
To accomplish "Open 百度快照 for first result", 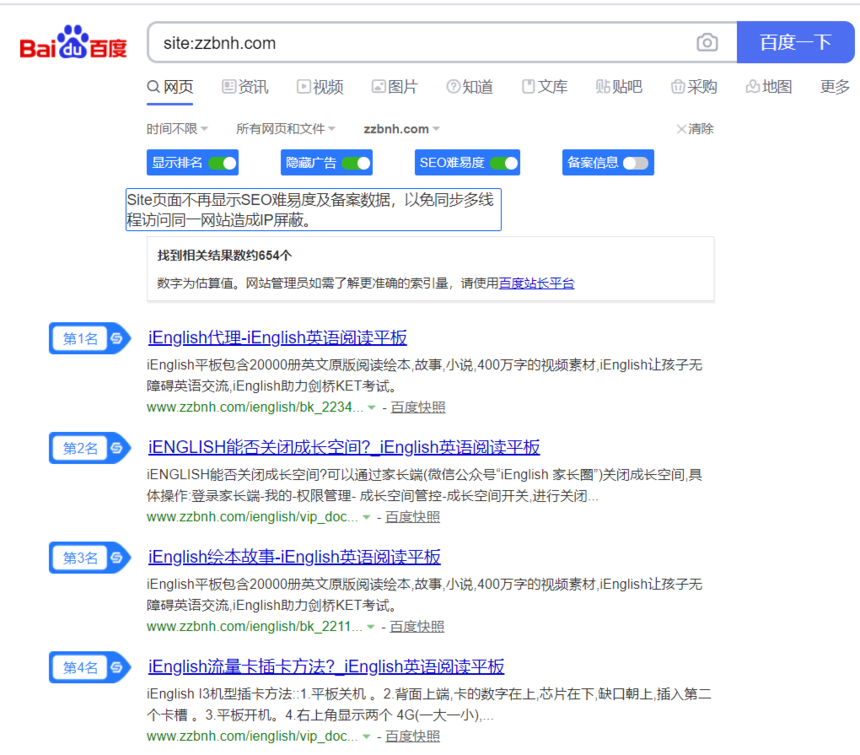I will (x=418, y=407).
